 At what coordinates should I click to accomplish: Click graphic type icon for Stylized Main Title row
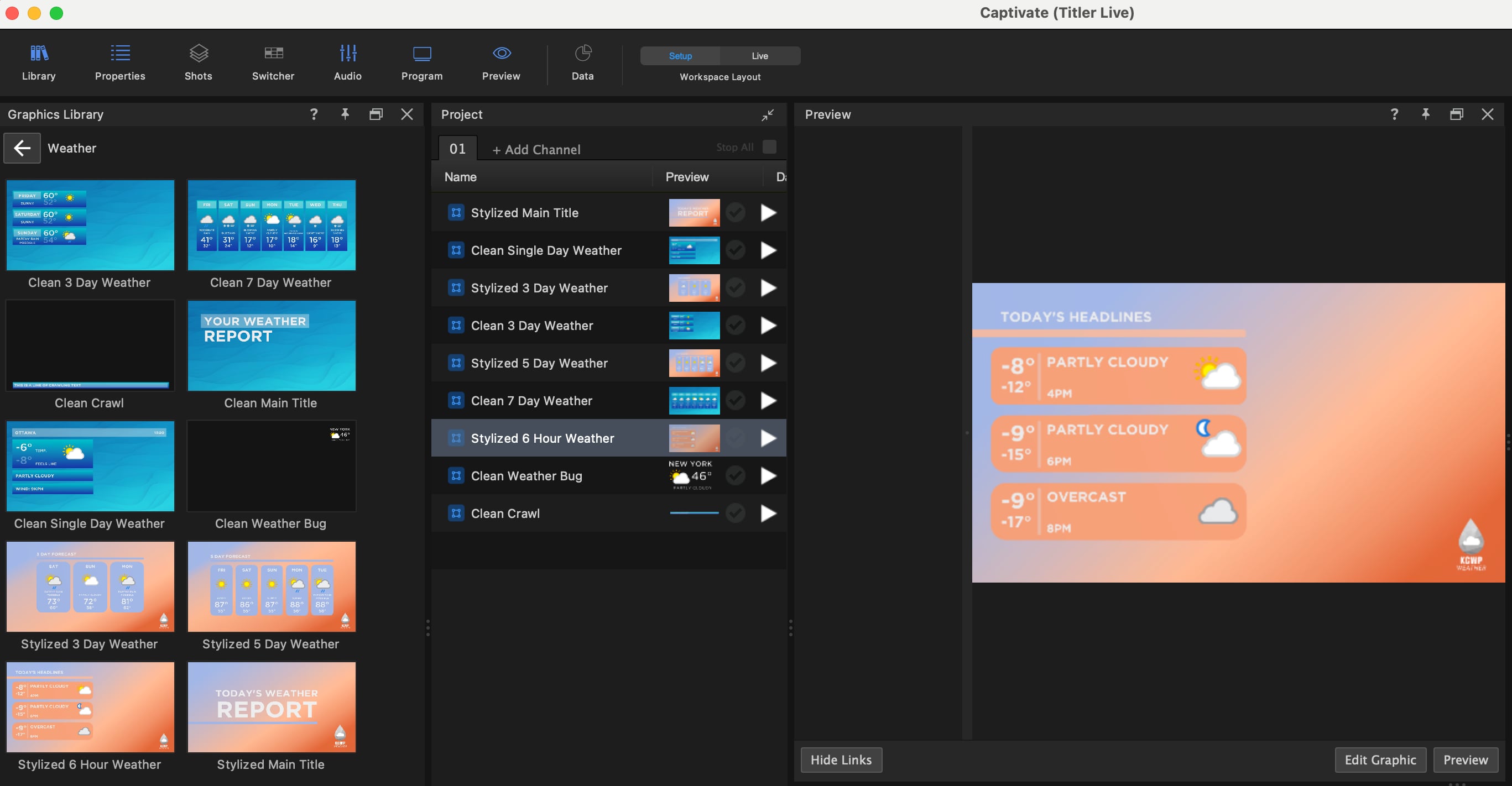tap(456, 212)
